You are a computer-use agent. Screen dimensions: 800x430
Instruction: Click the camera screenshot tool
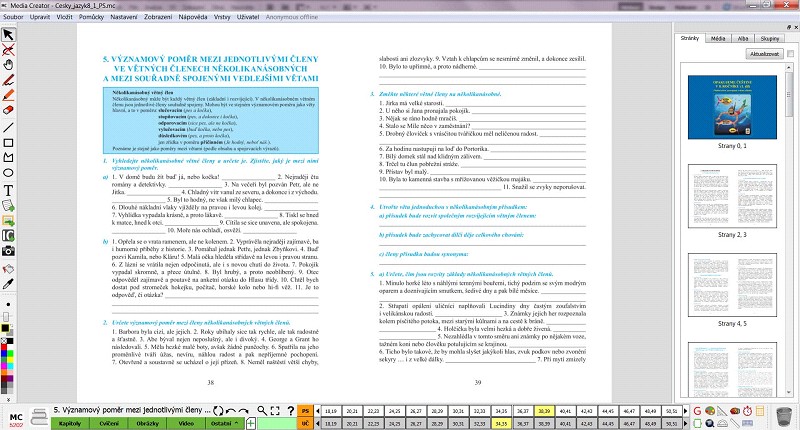coord(8,251)
